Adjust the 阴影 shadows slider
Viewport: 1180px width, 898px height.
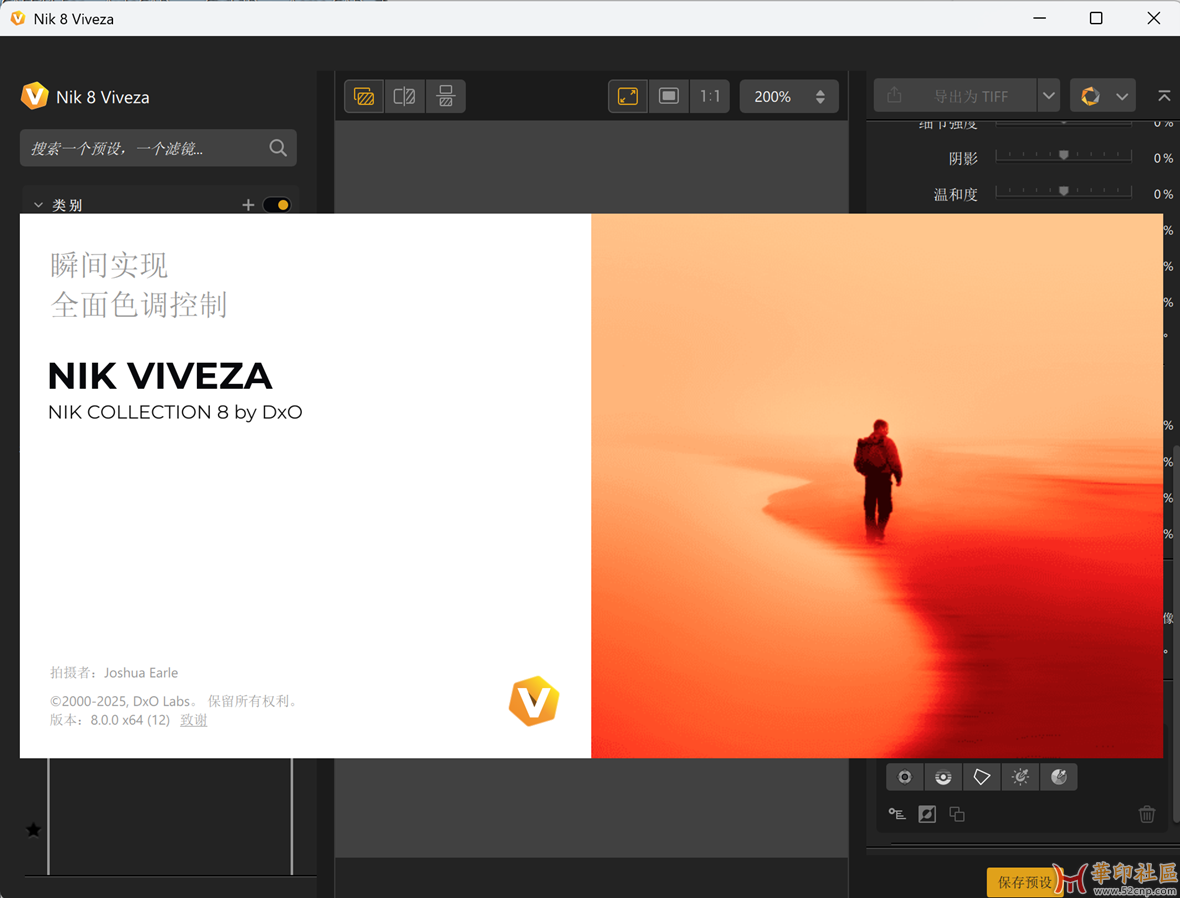[x=1063, y=155]
